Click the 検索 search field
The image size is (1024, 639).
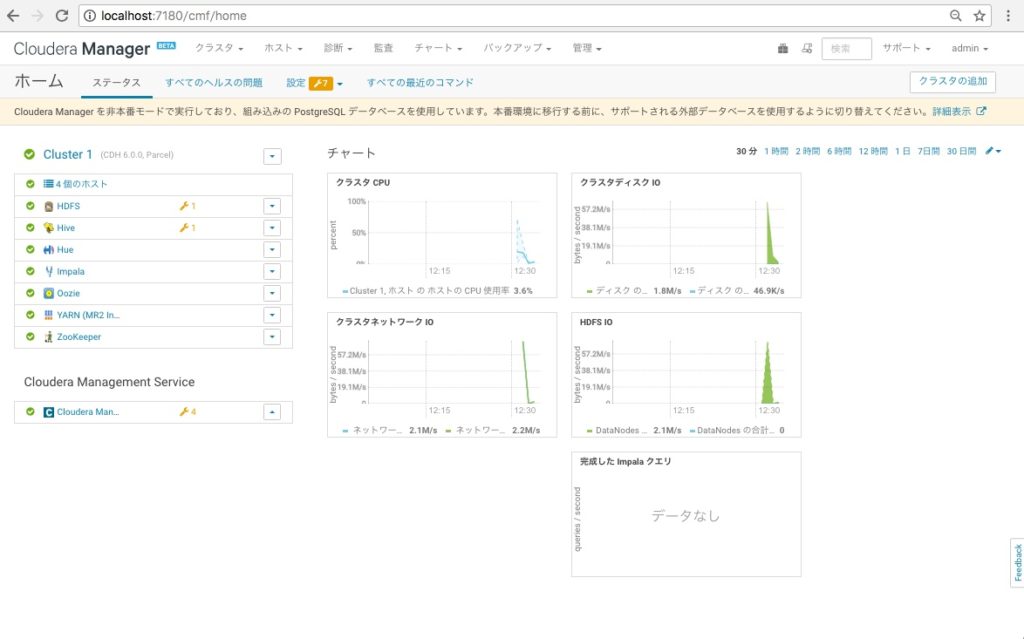click(x=846, y=49)
